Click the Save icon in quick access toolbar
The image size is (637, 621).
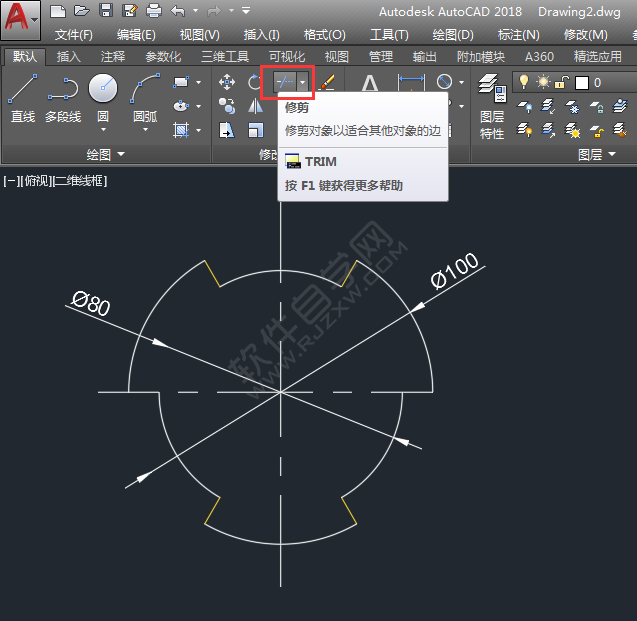[x=105, y=11]
